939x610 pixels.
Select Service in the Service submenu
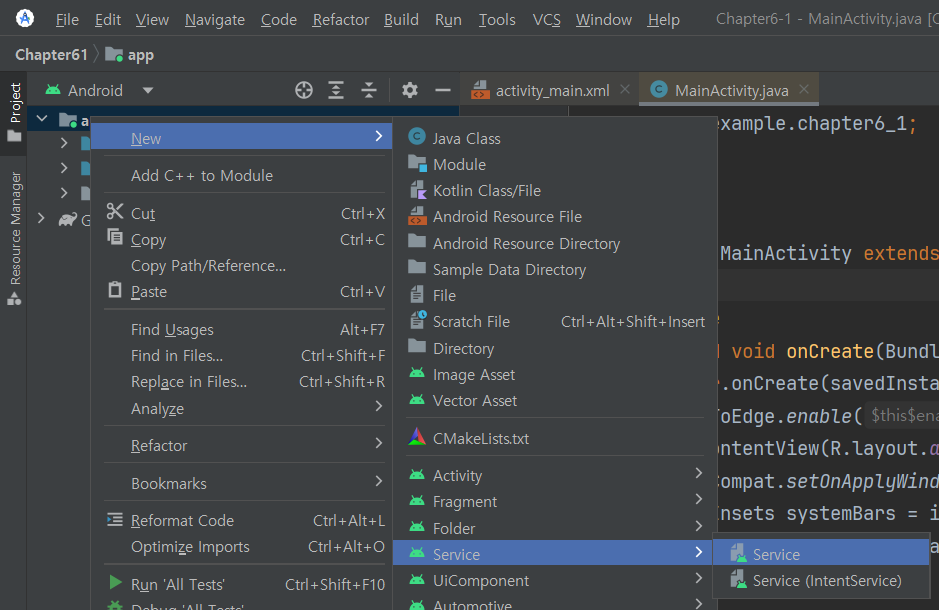pyautogui.click(x=821, y=554)
